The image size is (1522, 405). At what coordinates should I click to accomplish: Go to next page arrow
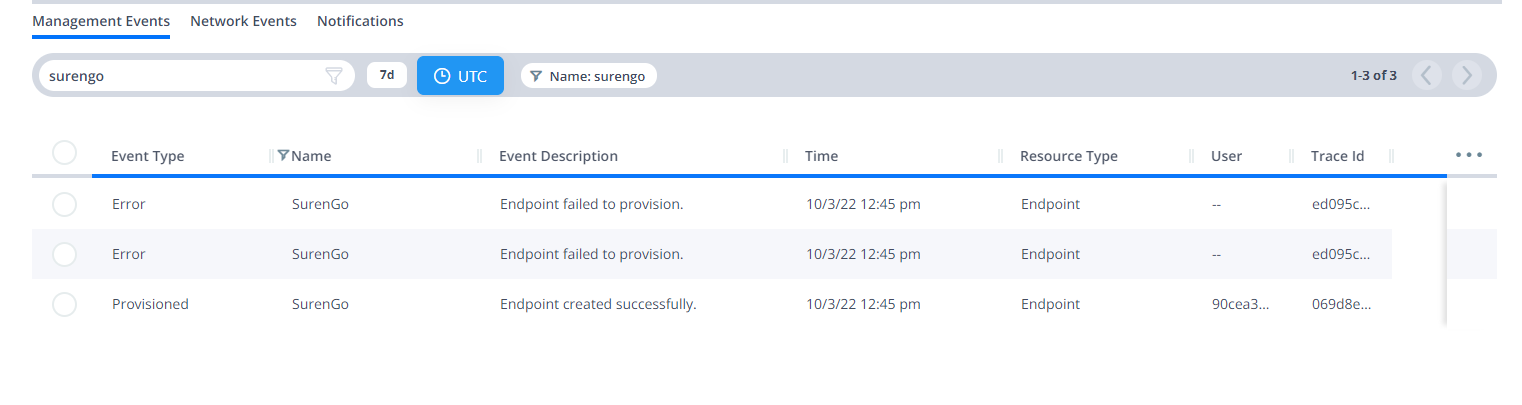(1467, 75)
